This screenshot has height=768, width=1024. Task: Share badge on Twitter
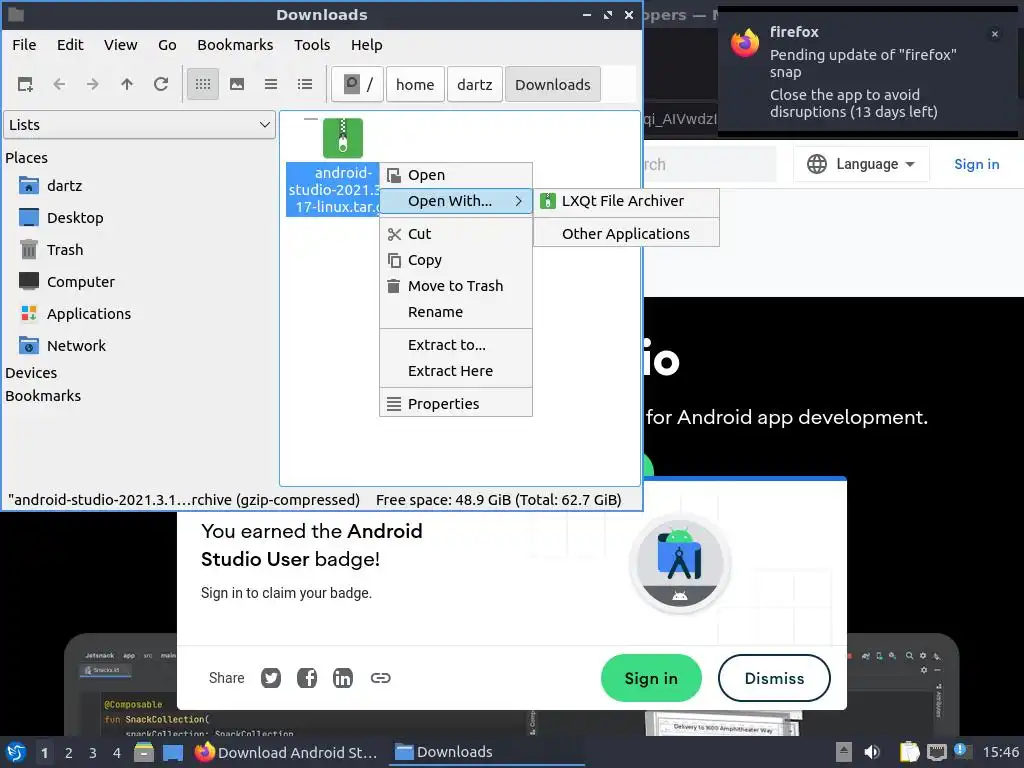tap(271, 678)
